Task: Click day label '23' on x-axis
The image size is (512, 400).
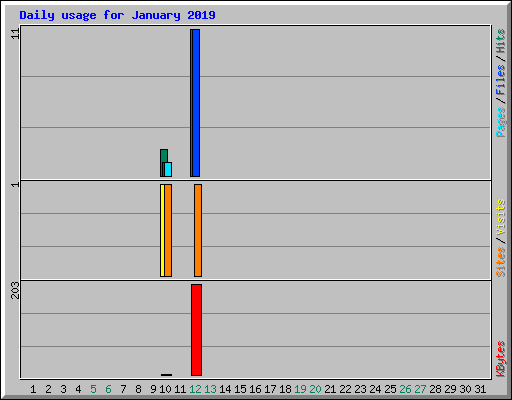Action: pyautogui.click(x=360, y=389)
